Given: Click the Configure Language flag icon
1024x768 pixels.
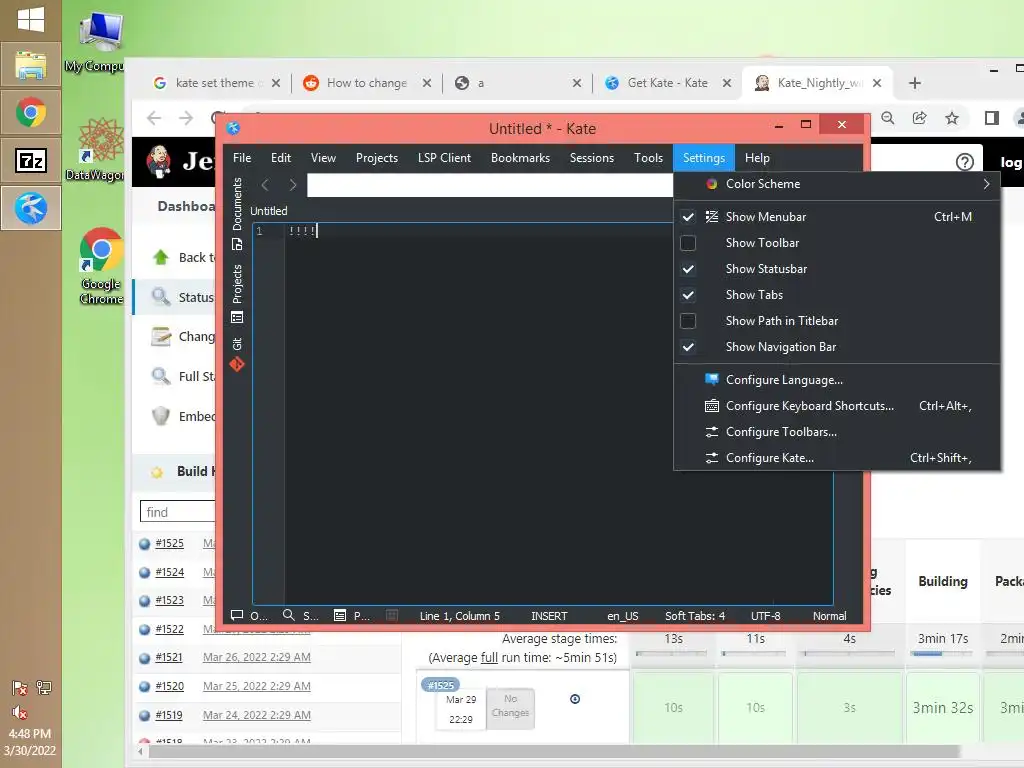Looking at the screenshot, I should pos(712,379).
